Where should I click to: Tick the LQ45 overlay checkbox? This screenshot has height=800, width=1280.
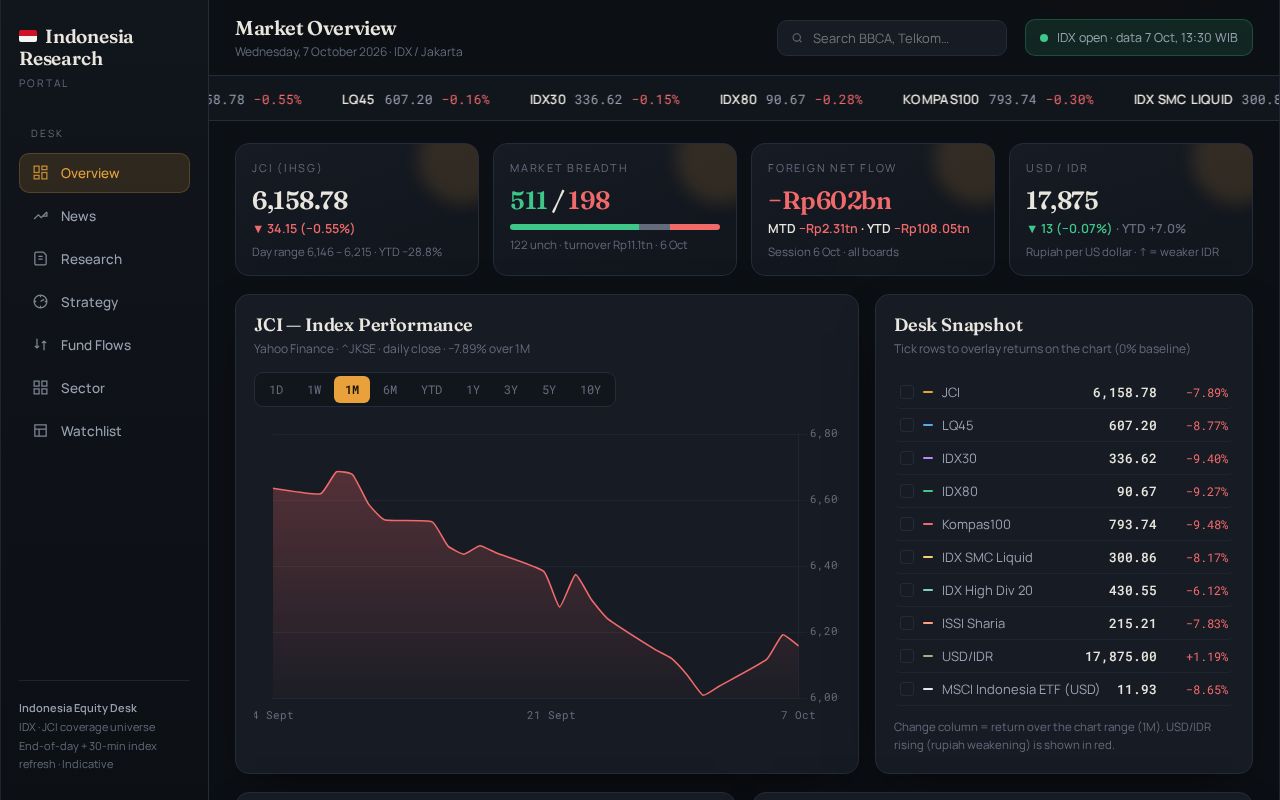click(x=907, y=425)
